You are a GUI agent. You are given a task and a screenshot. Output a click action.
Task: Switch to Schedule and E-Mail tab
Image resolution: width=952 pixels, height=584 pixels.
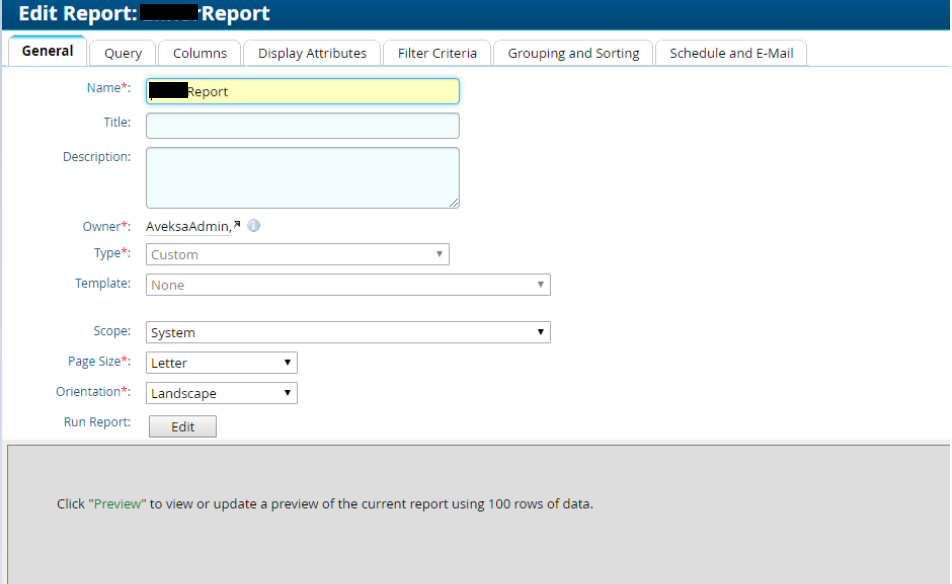(x=731, y=54)
